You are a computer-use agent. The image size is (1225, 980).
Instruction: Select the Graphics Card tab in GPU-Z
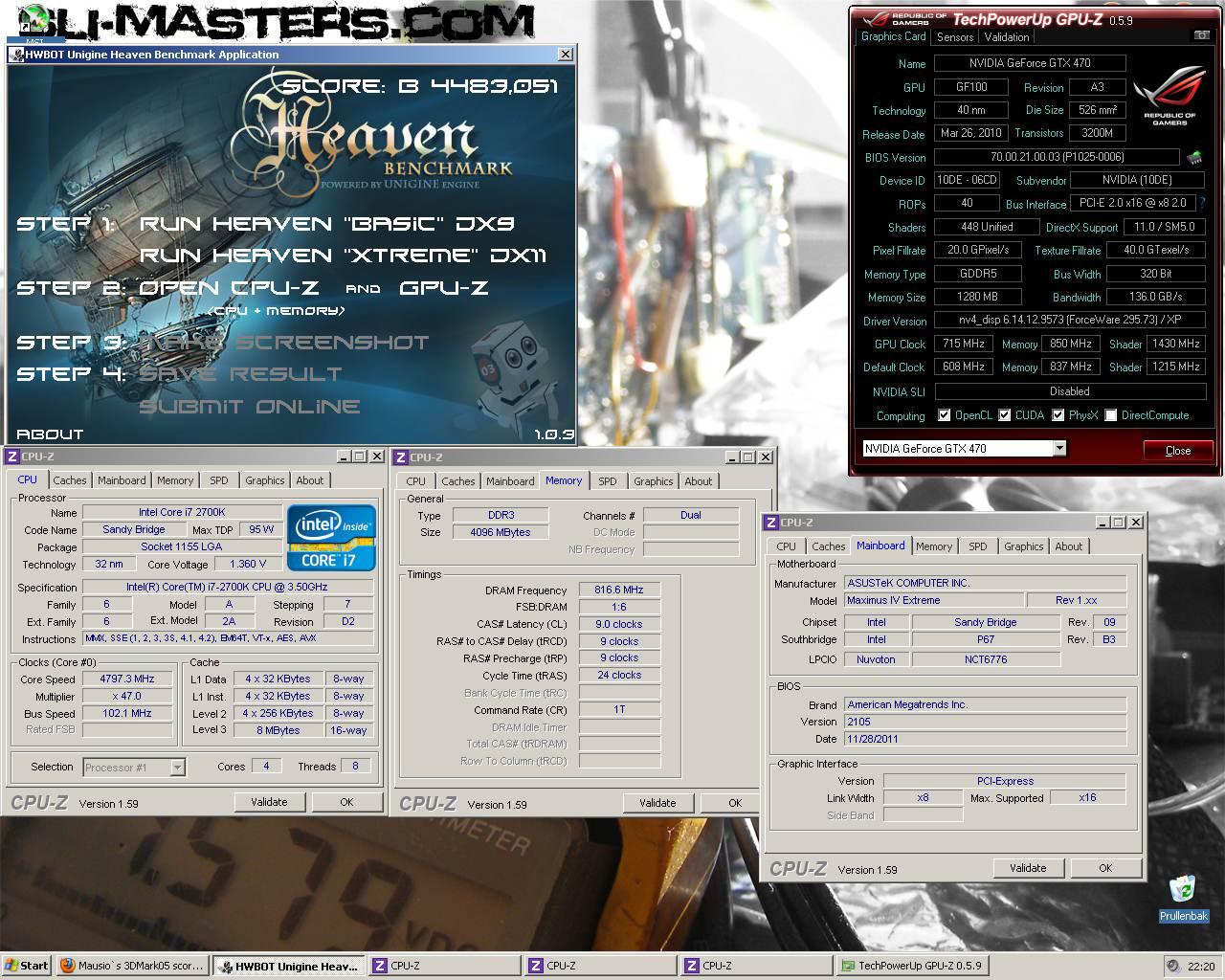click(893, 36)
